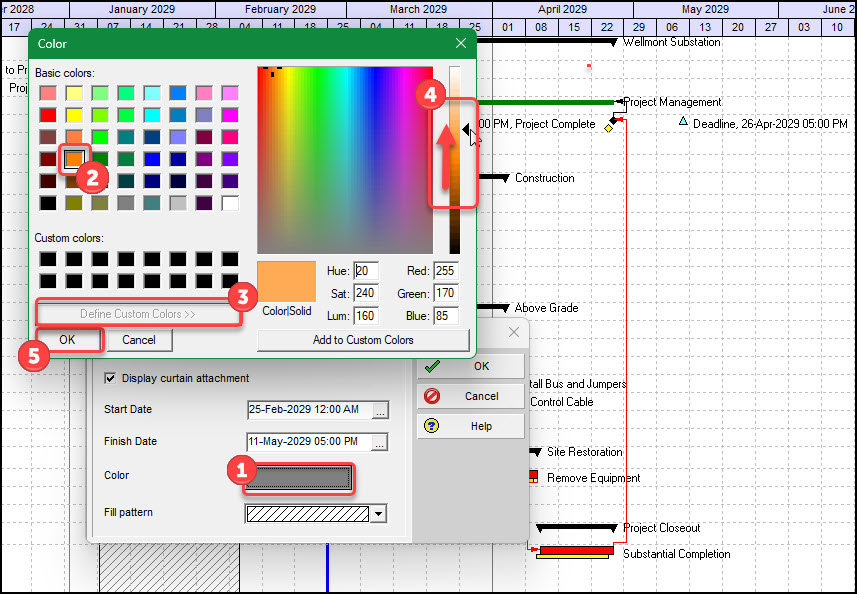Click the Color|Solid preview swatch
This screenshot has width=857, height=594.
[287, 281]
